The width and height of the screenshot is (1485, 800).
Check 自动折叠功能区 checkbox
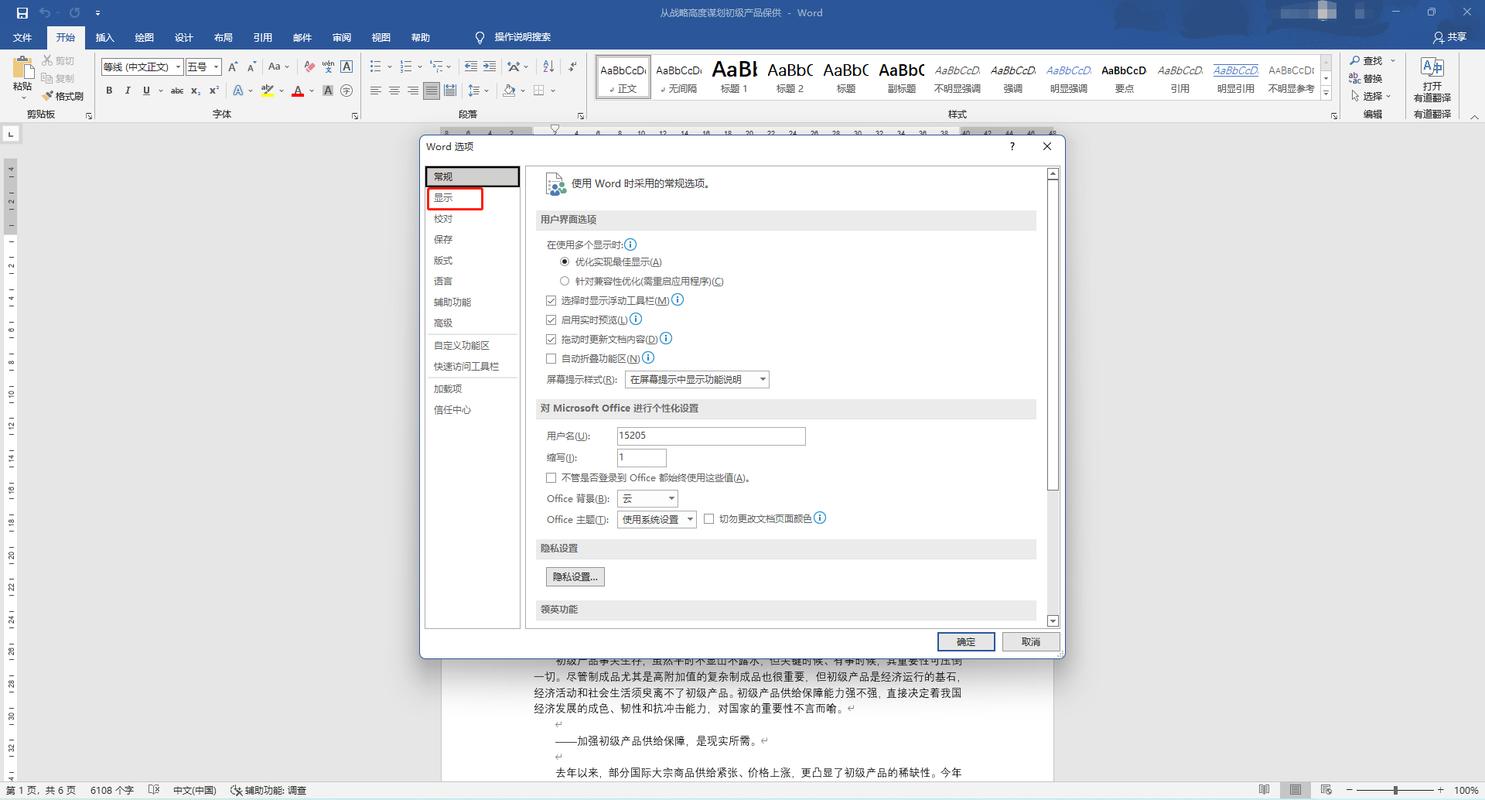tap(551, 358)
